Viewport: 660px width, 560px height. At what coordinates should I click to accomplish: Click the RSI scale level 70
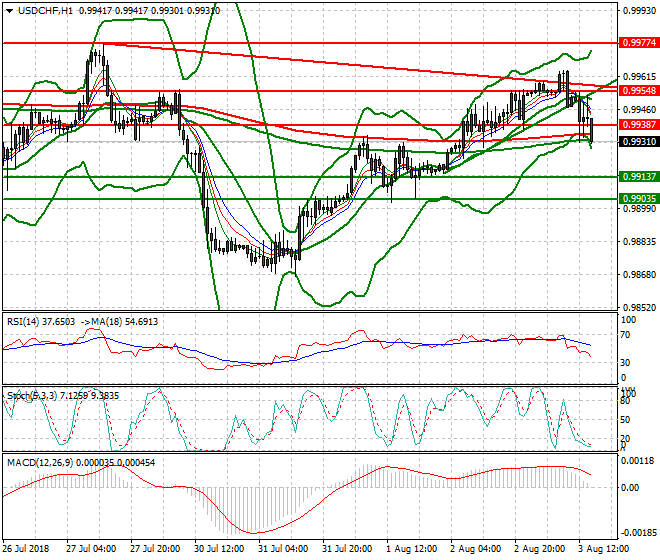click(626, 335)
